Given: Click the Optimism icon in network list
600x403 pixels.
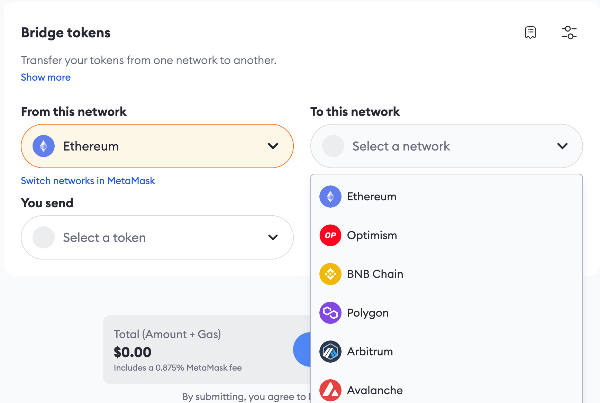Looking at the screenshot, I should pos(330,235).
